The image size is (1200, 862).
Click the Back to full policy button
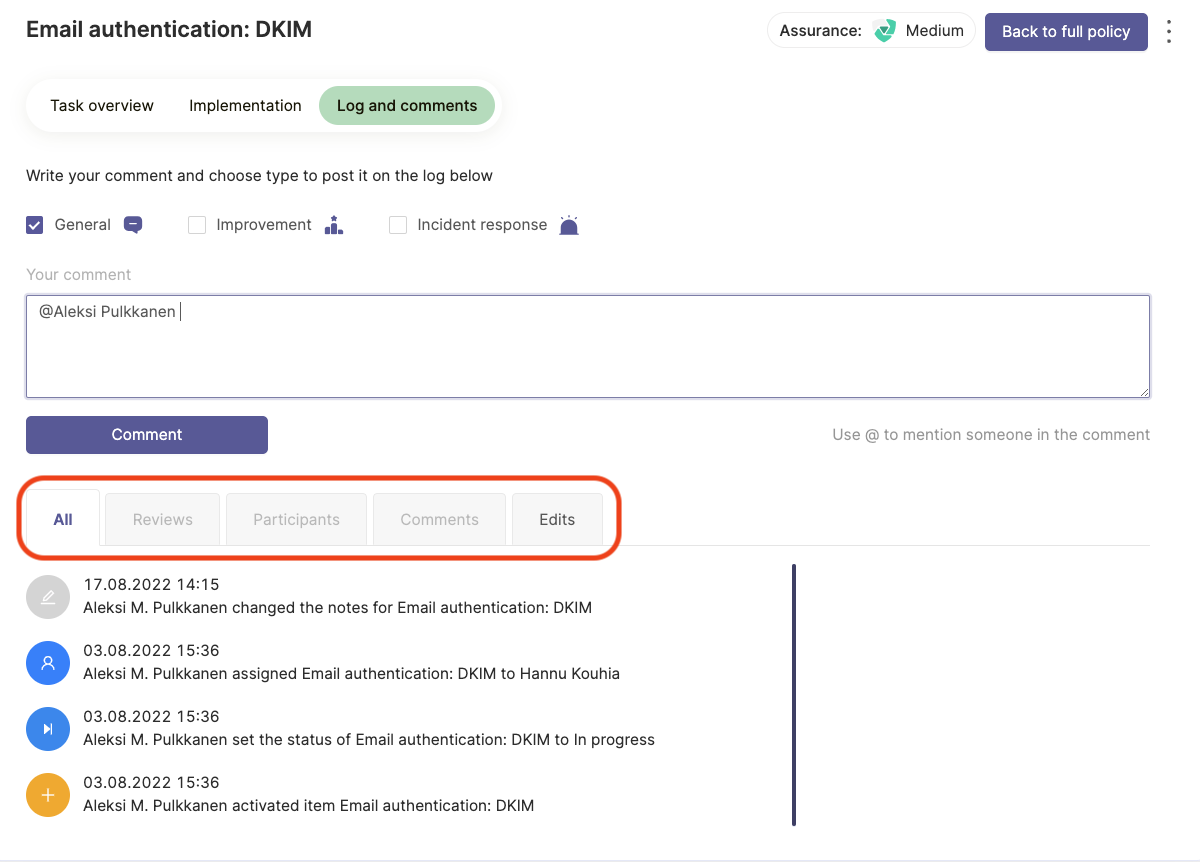(x=1066, y=31)
